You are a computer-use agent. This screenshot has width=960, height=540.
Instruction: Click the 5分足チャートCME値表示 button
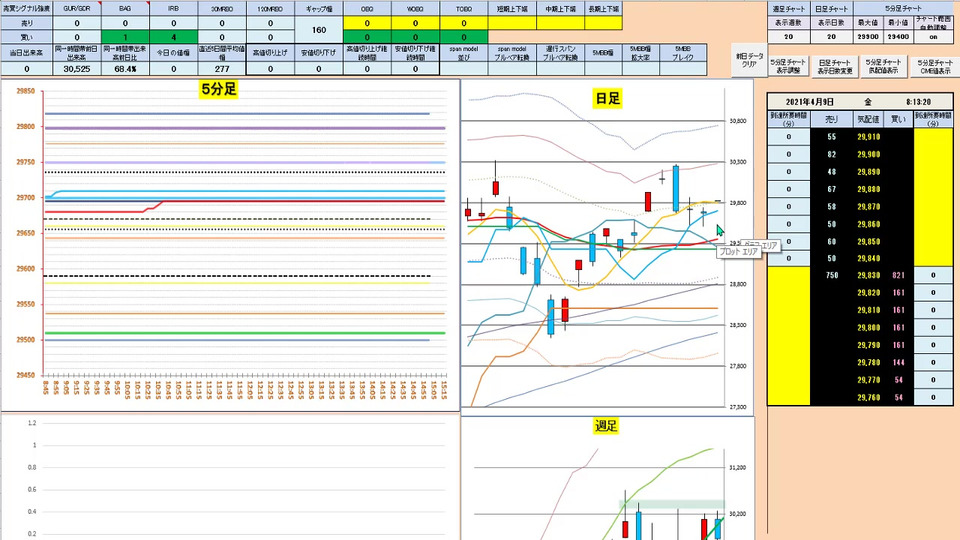(x=934, y=66)
